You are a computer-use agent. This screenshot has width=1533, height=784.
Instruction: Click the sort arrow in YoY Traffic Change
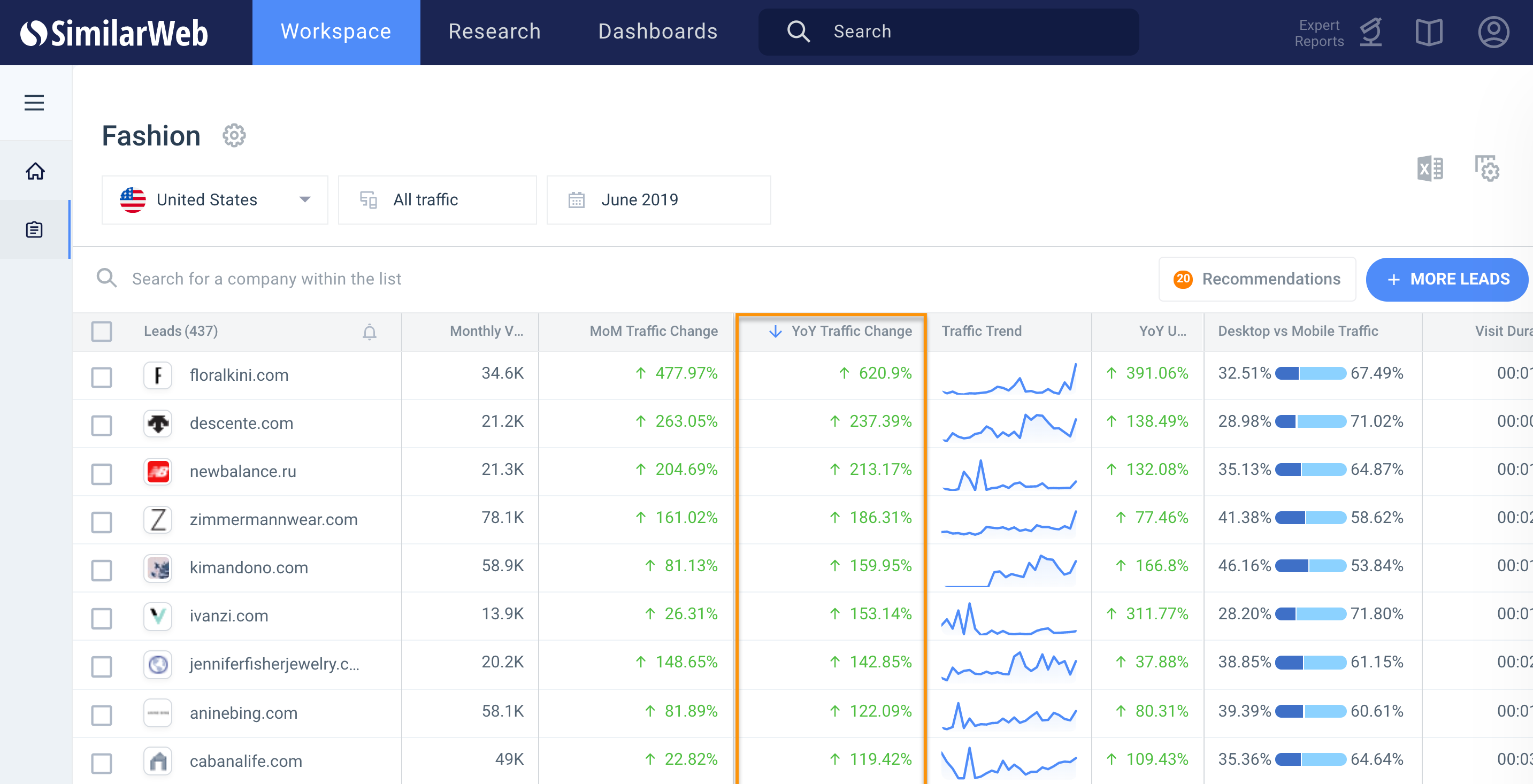click(775, 332)
